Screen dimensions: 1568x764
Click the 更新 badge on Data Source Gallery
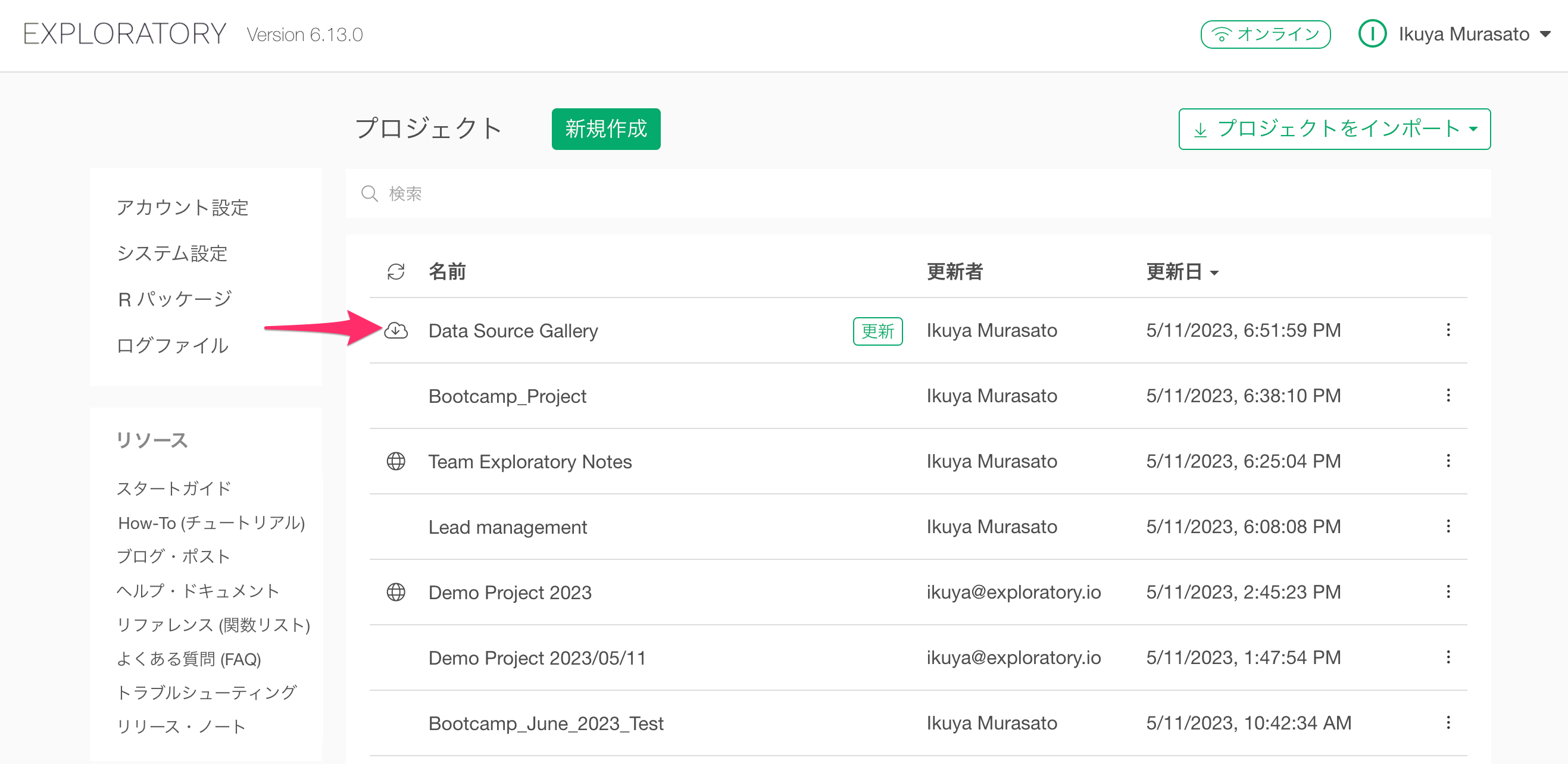877,331
